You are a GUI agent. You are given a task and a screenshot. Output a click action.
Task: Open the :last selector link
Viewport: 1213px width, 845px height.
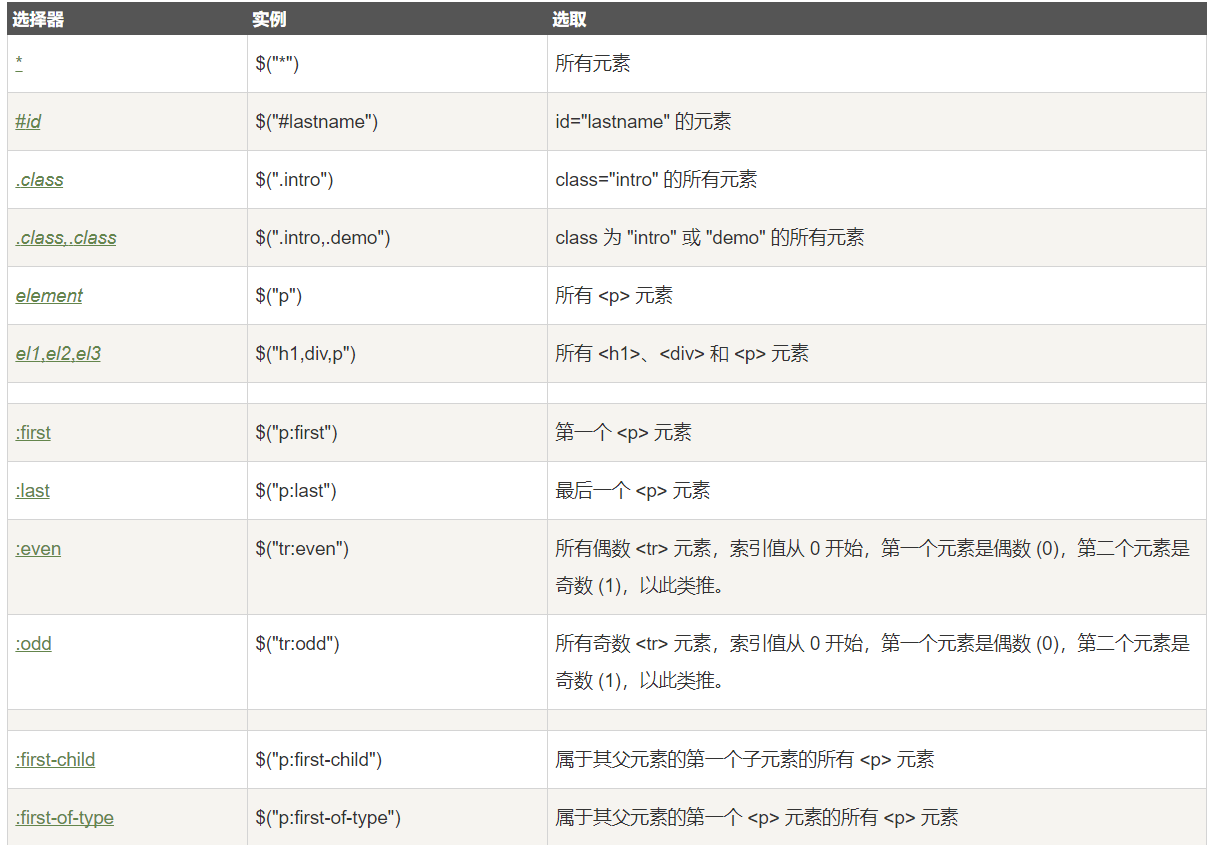pyautogui.click(x=32, y=491)
